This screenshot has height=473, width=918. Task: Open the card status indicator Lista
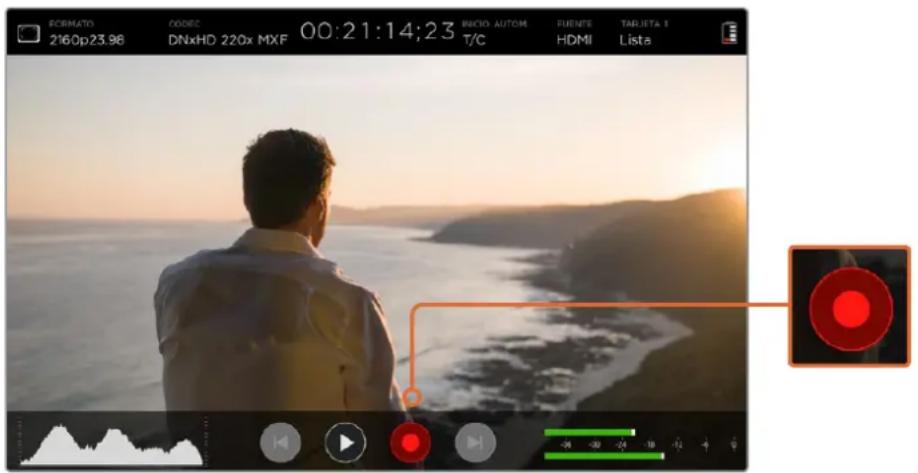click(x=644, y=33)
